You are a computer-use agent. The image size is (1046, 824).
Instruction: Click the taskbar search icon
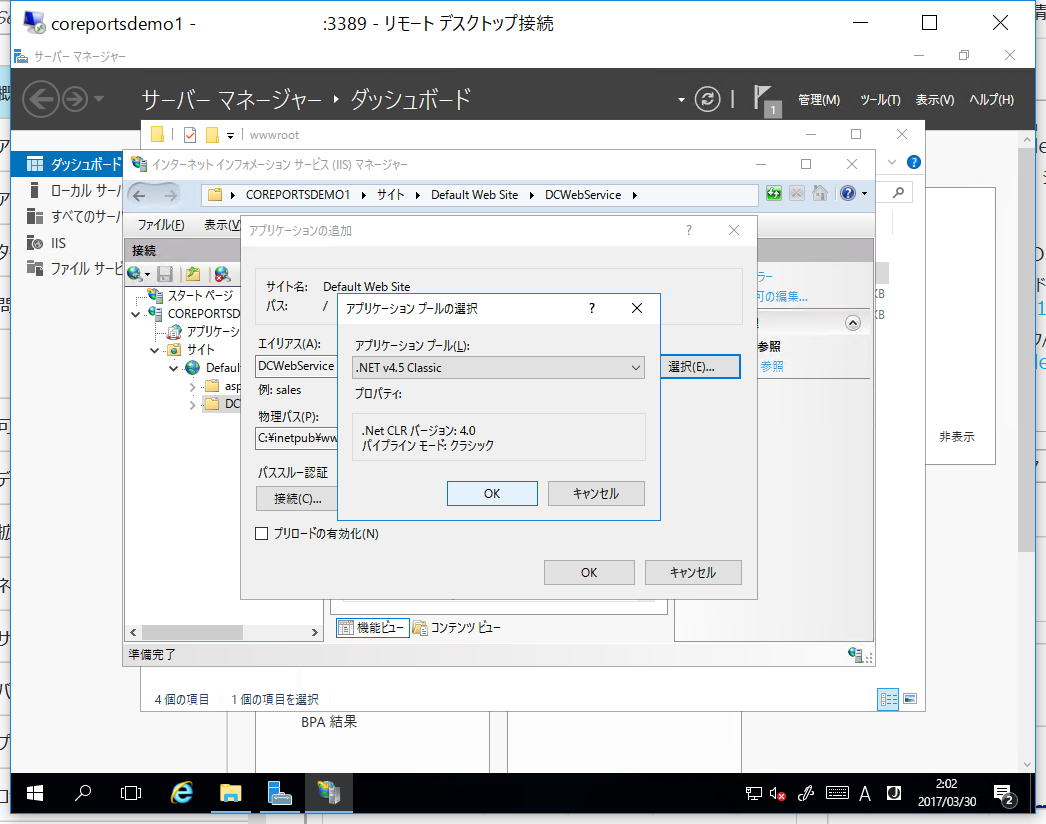click(x=83, y=793)
